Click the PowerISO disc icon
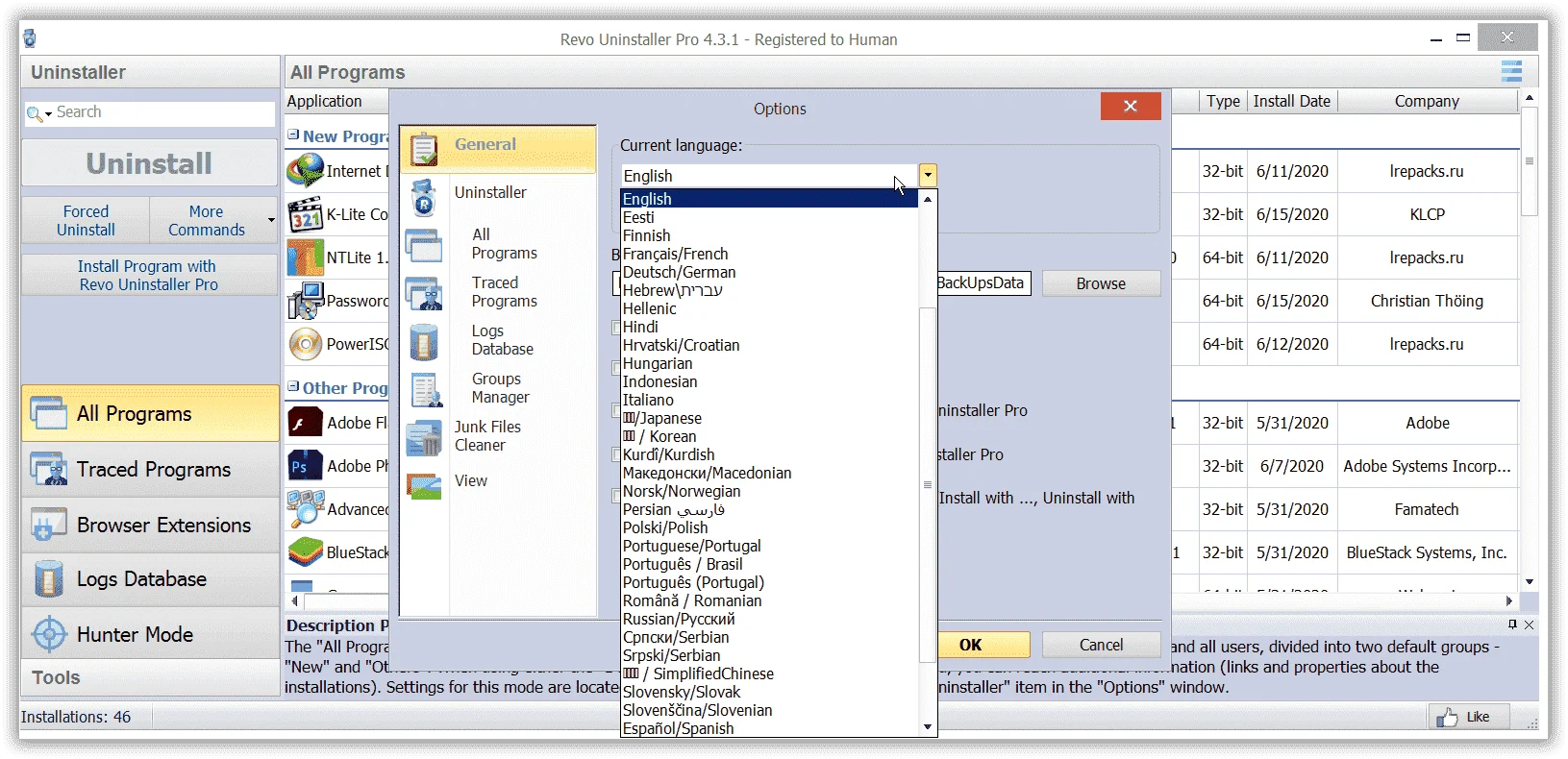 click(306, 344)
